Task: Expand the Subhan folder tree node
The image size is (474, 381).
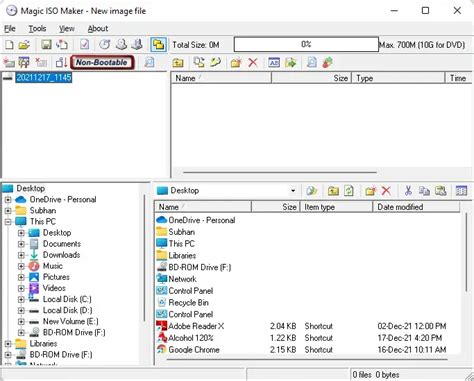Action: click(x=8, y=211)
